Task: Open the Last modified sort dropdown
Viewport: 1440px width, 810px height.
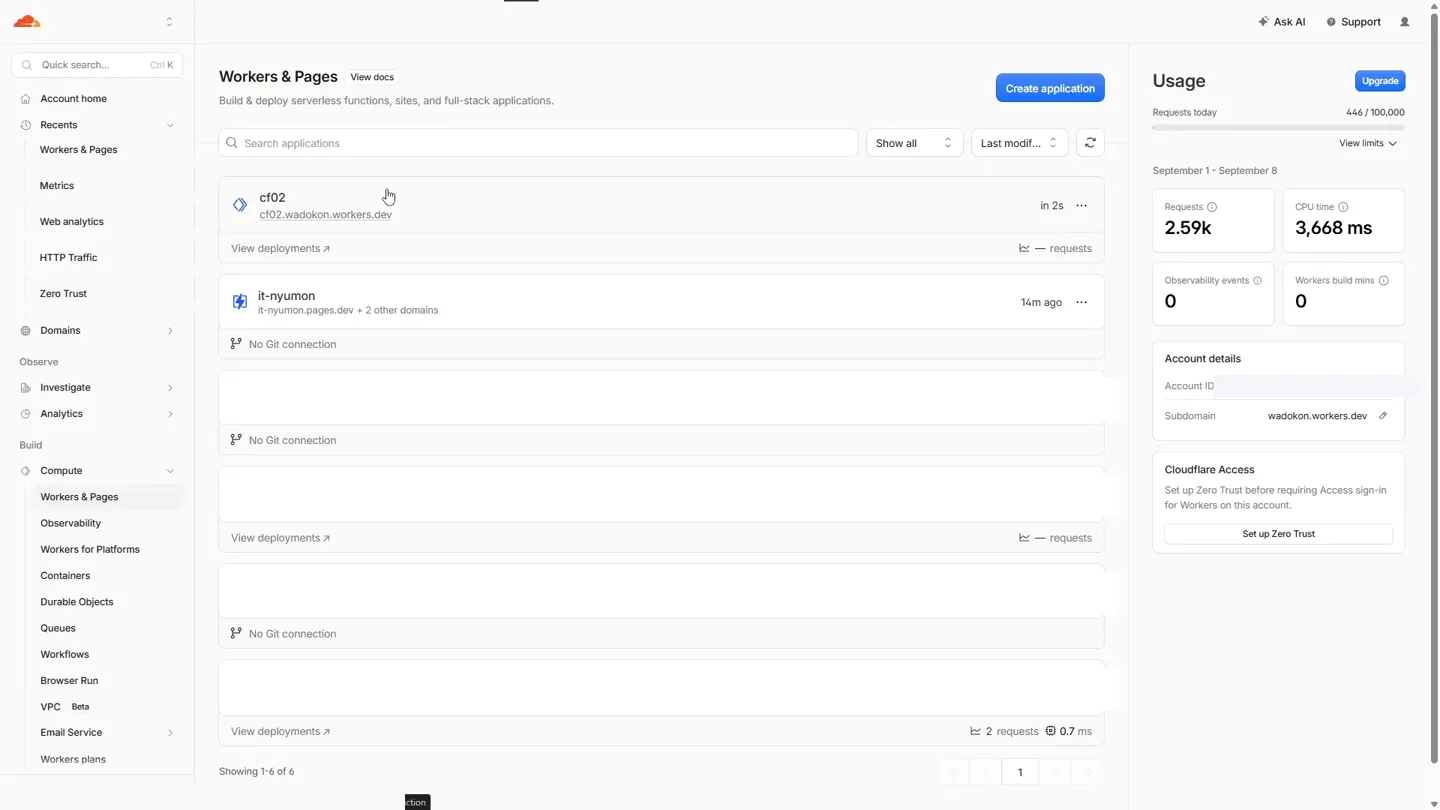Action: tap(1019, 143)
